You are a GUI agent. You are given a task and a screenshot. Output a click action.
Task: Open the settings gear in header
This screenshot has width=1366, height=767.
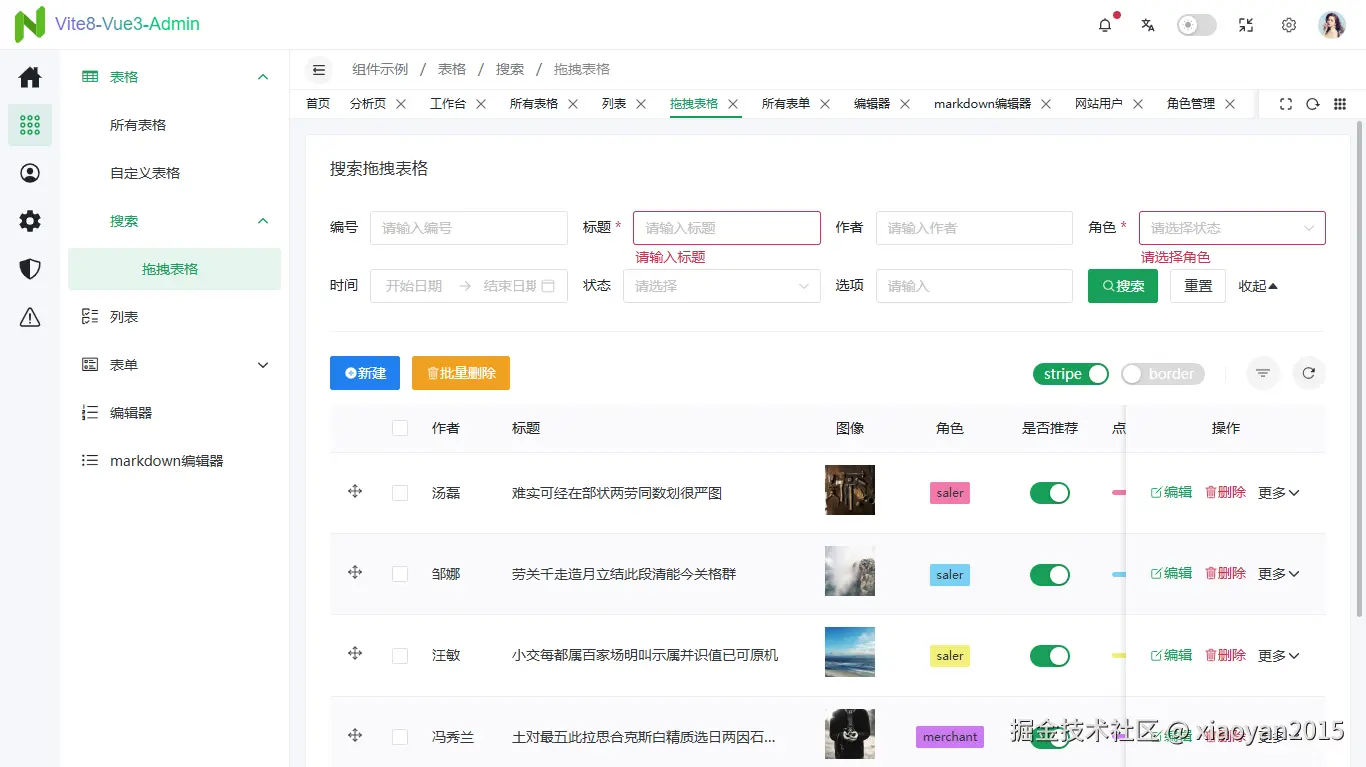tap(1289, 25)
